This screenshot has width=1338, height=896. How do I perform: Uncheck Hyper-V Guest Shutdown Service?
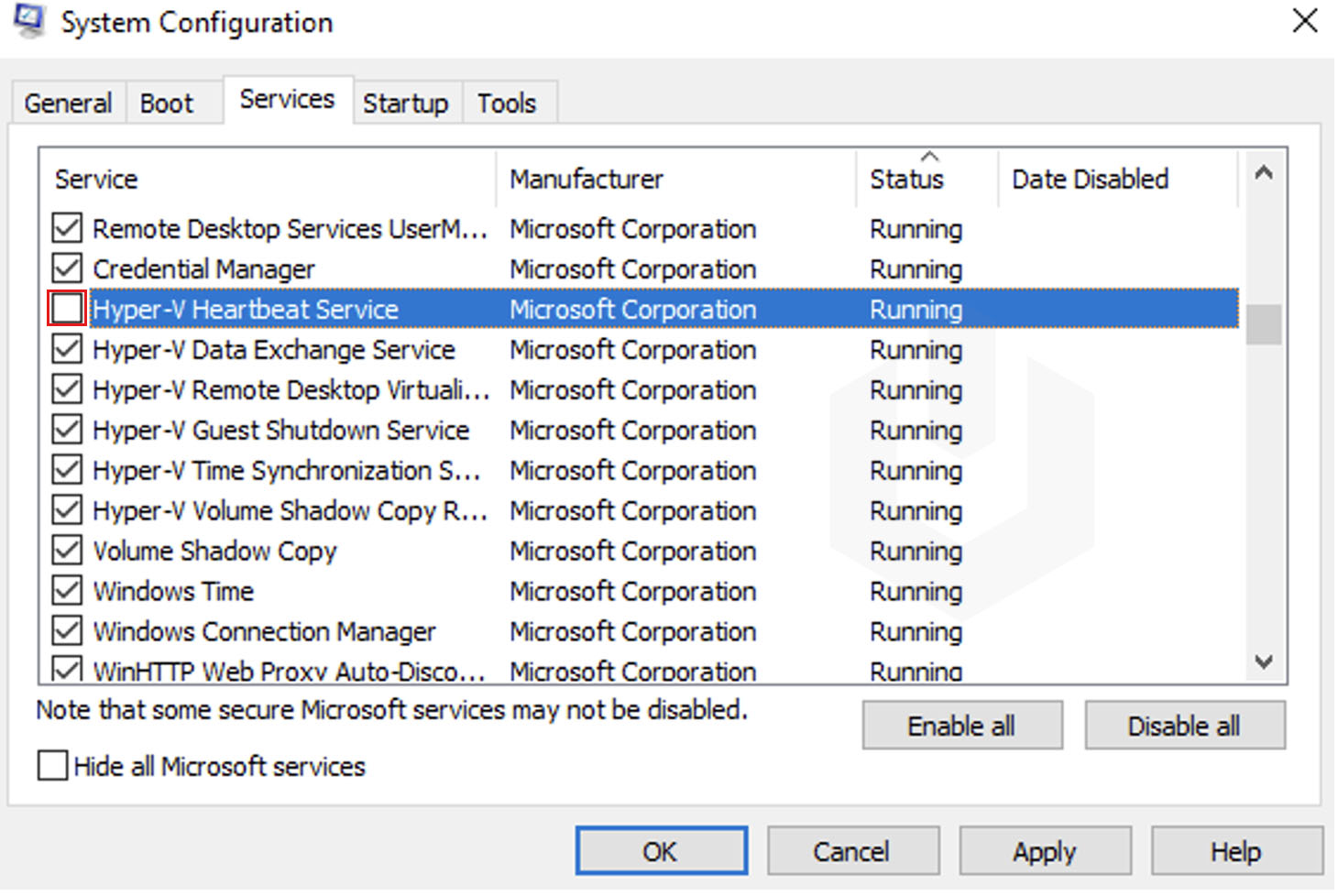pos(66,430)
